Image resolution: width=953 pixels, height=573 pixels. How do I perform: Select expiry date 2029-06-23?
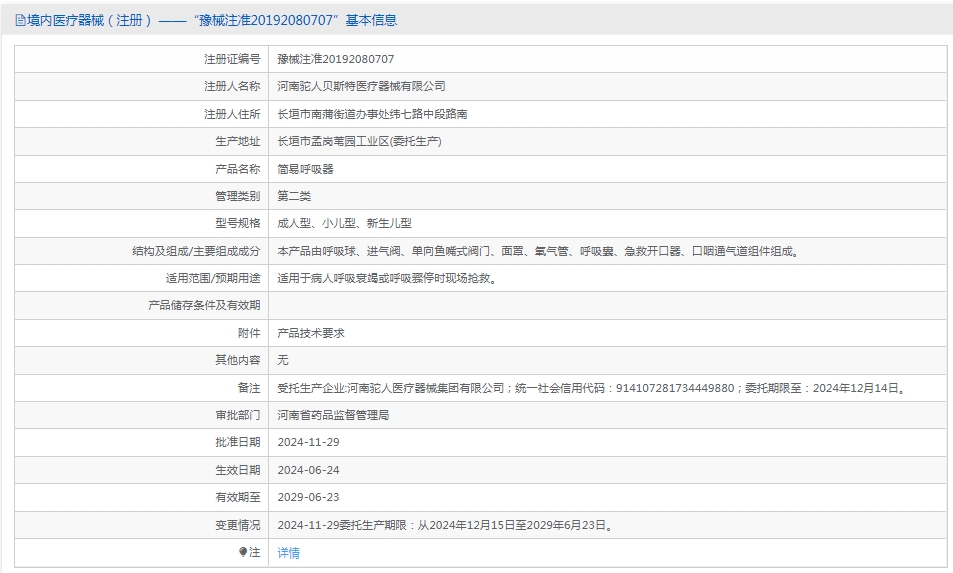coord(308,497)
